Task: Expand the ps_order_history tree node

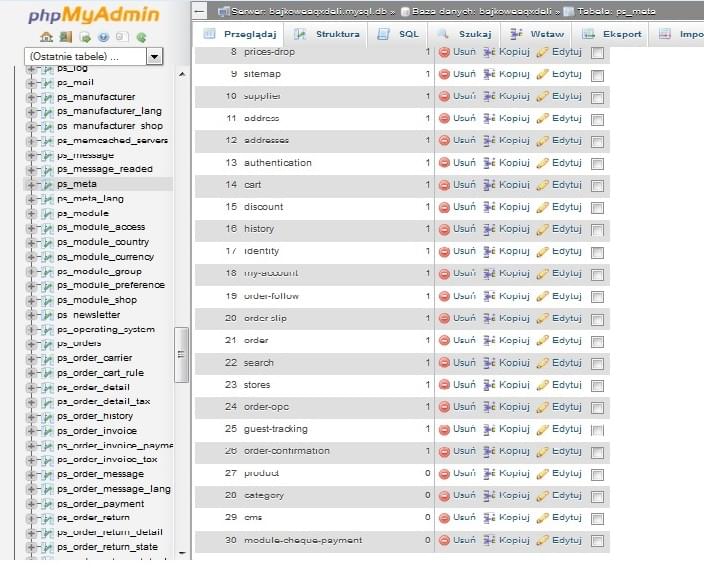Action: [x=32, y=416]
